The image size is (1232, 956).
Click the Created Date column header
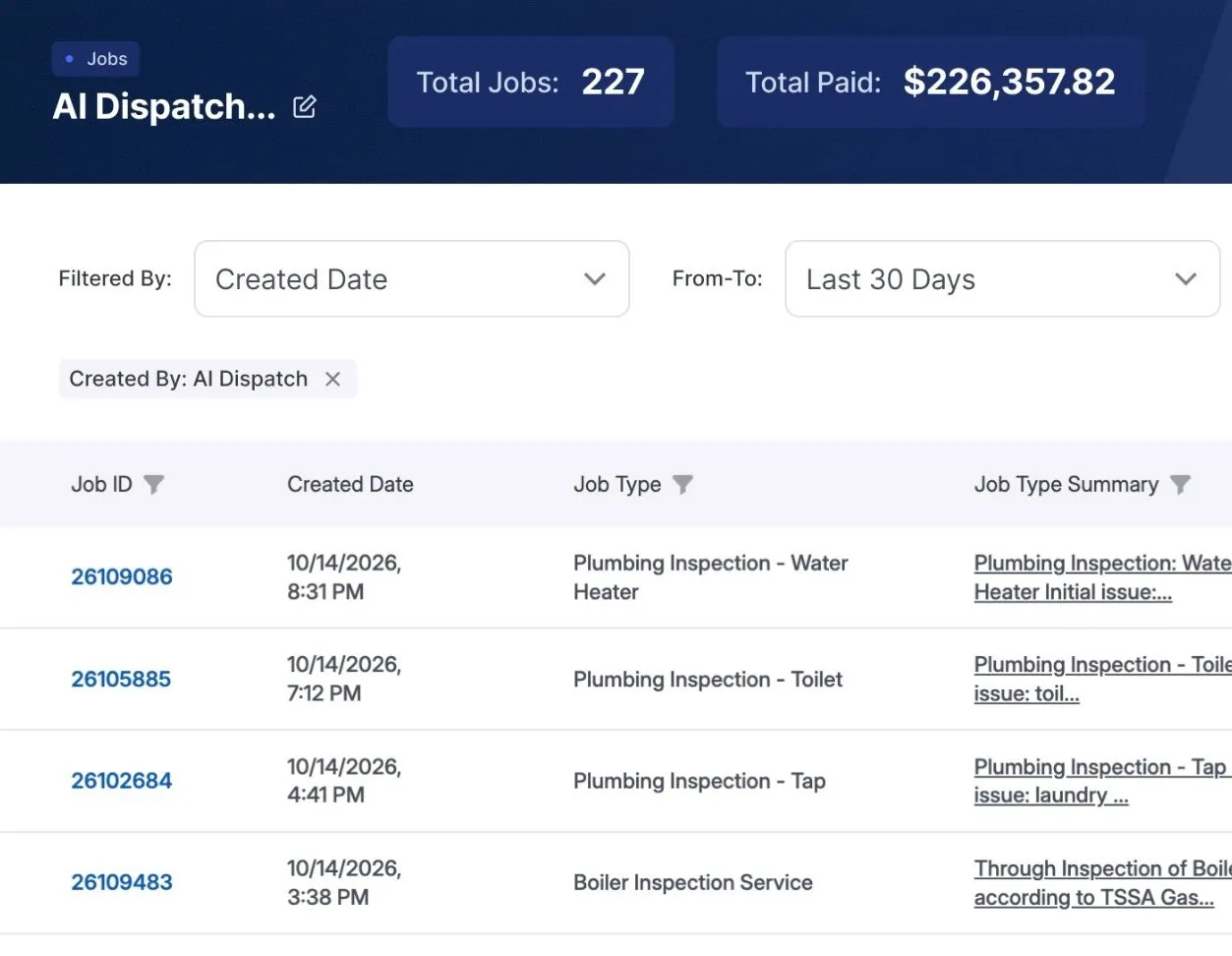[x=350, y=484]
